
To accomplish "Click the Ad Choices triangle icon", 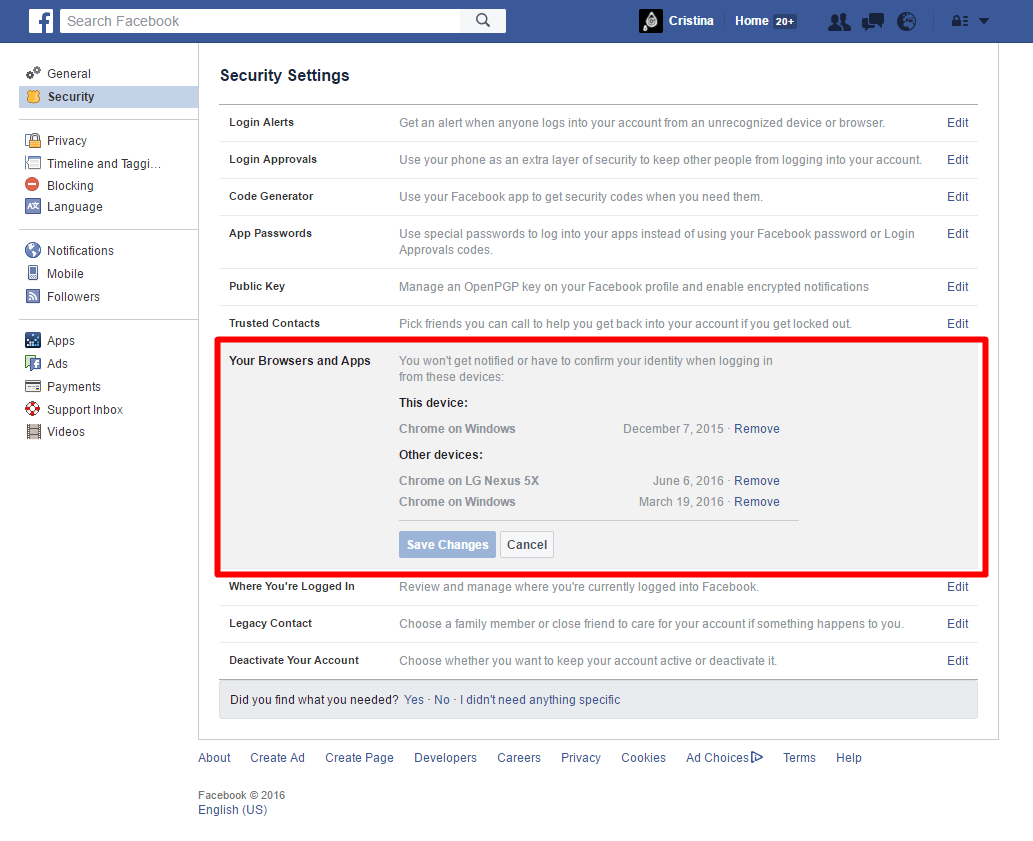I will pyautogui.click(x=757, y=757).
